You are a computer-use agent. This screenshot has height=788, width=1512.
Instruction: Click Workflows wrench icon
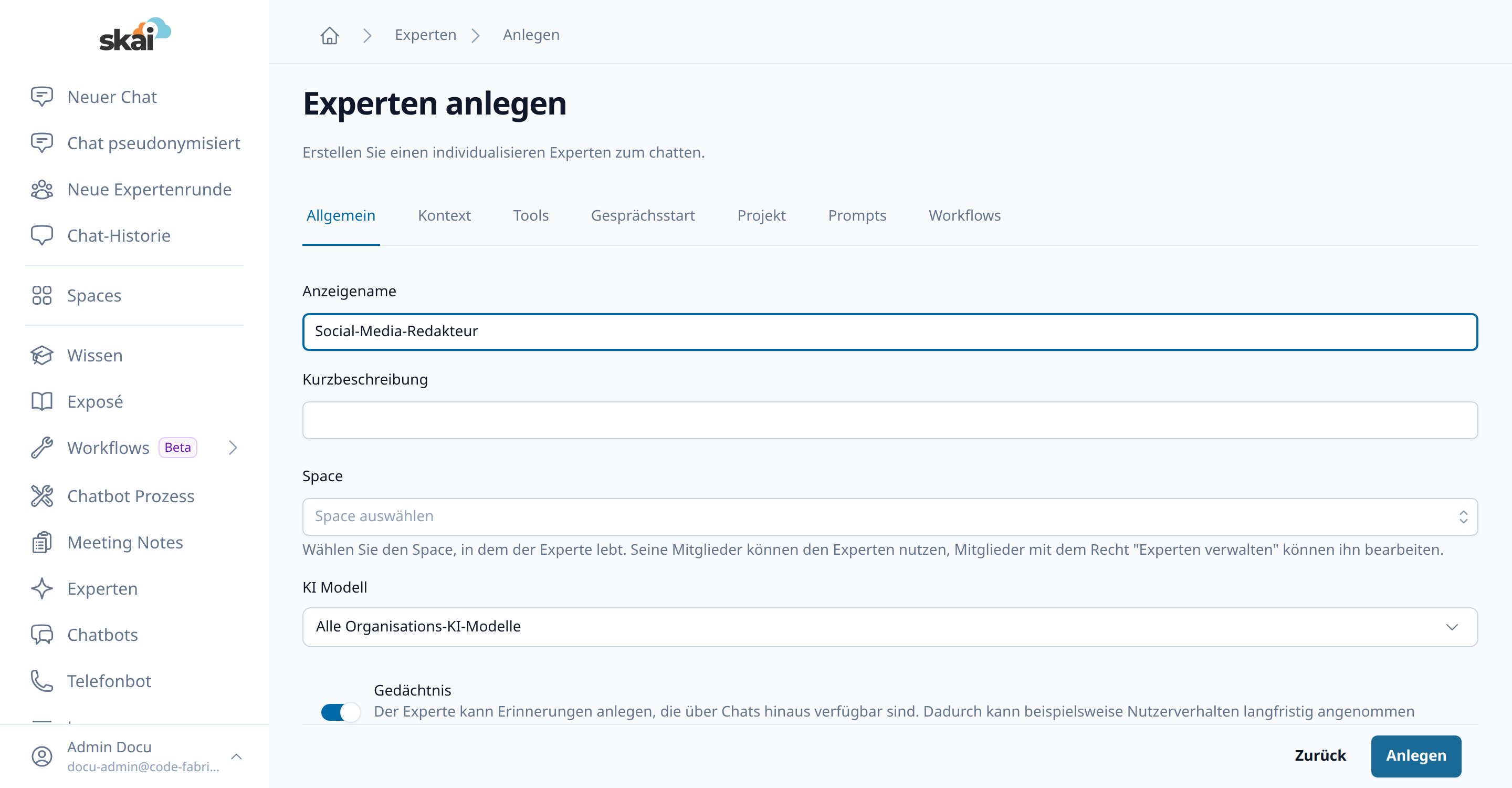[41, 448]
